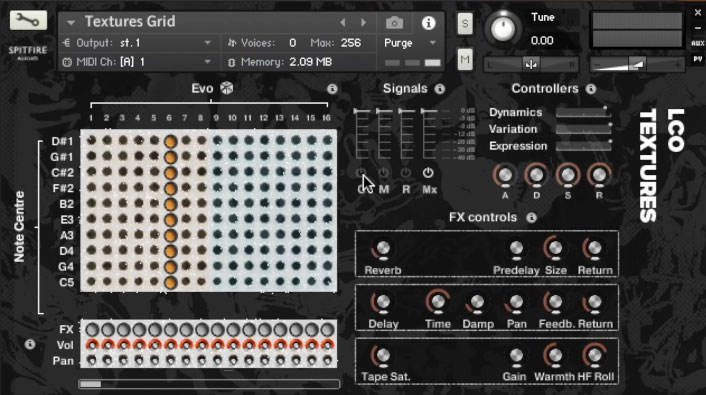Go to the previous instrument preset arrow
Screen dimensions: 706x395
(x=343, y=22)
